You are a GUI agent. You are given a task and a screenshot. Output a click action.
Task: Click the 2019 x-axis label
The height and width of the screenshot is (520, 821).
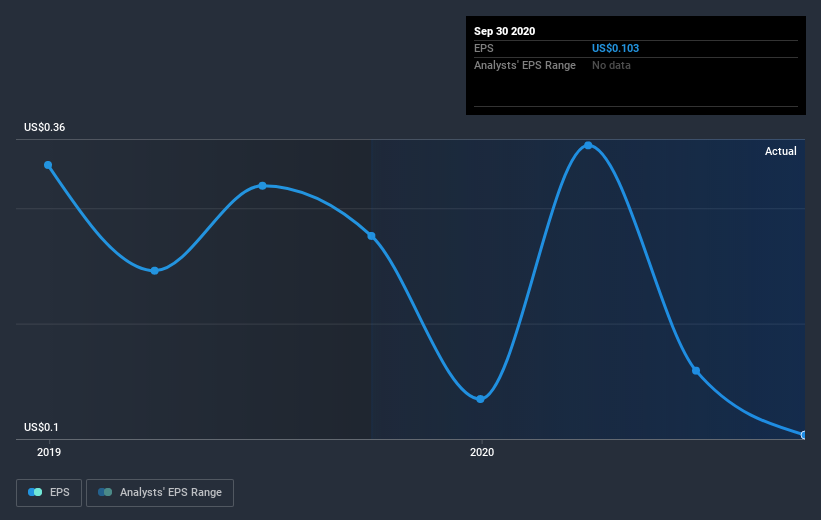[x=49, y=452]
